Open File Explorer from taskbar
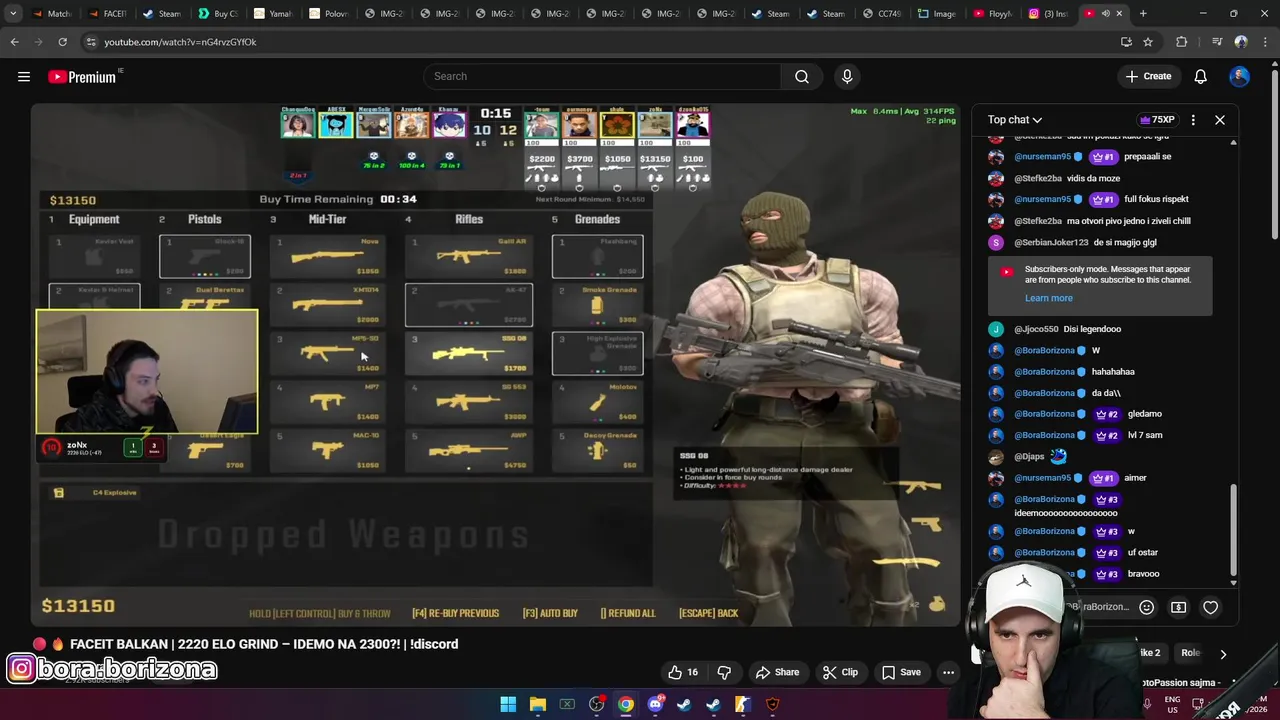Screen dimensions: 1280x720 point(538,705)
